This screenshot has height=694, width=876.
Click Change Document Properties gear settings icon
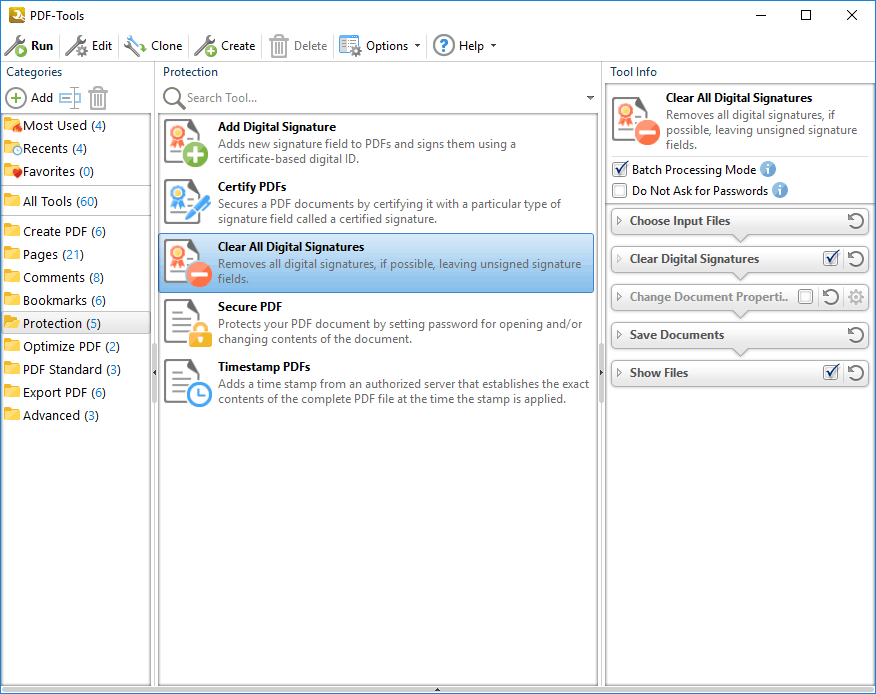click(856, 297)
